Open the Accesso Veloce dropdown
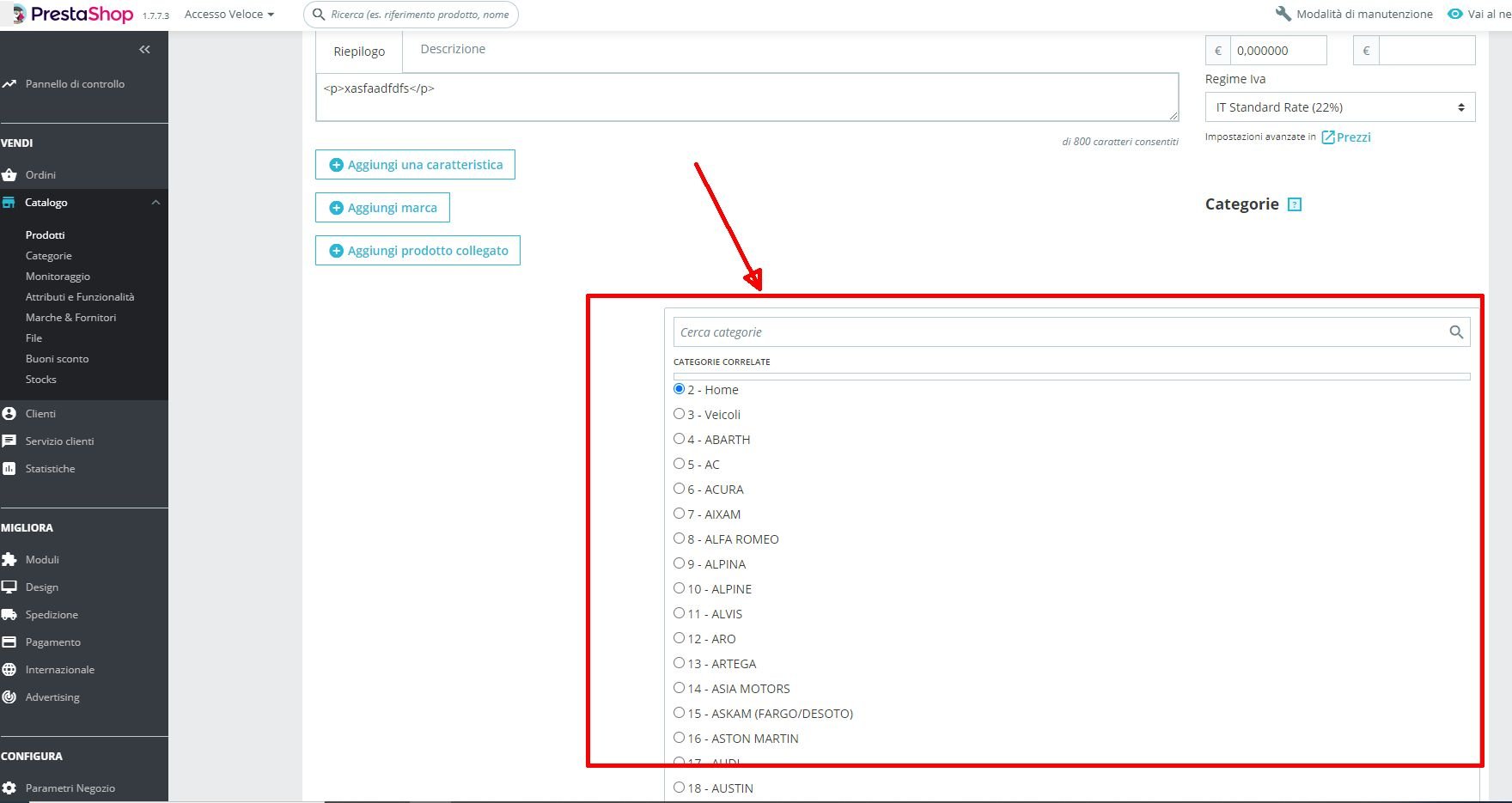1512x803 pixels. coord(229,15)
